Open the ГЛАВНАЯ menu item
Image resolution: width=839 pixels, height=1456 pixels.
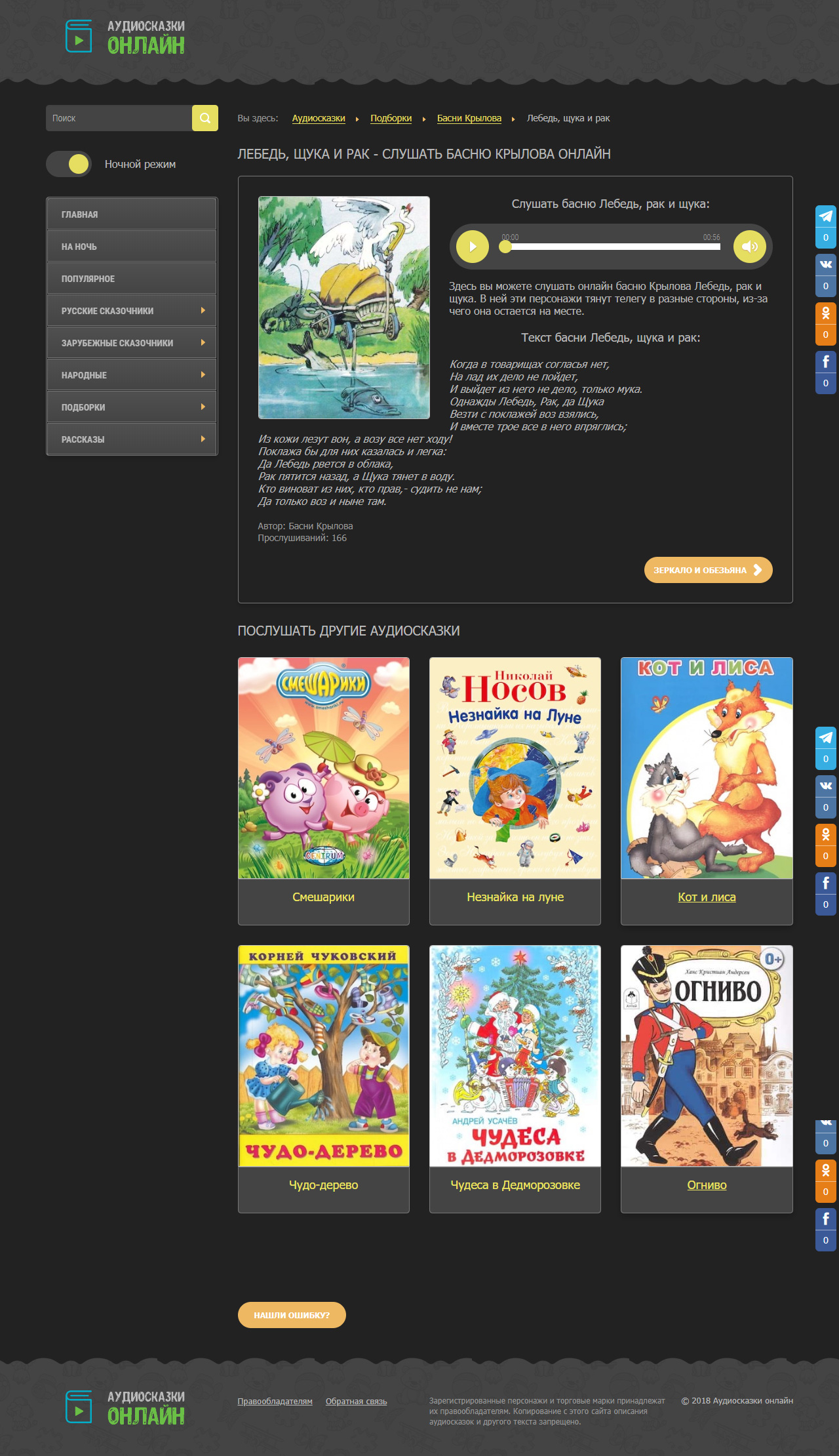coord(132,214)
